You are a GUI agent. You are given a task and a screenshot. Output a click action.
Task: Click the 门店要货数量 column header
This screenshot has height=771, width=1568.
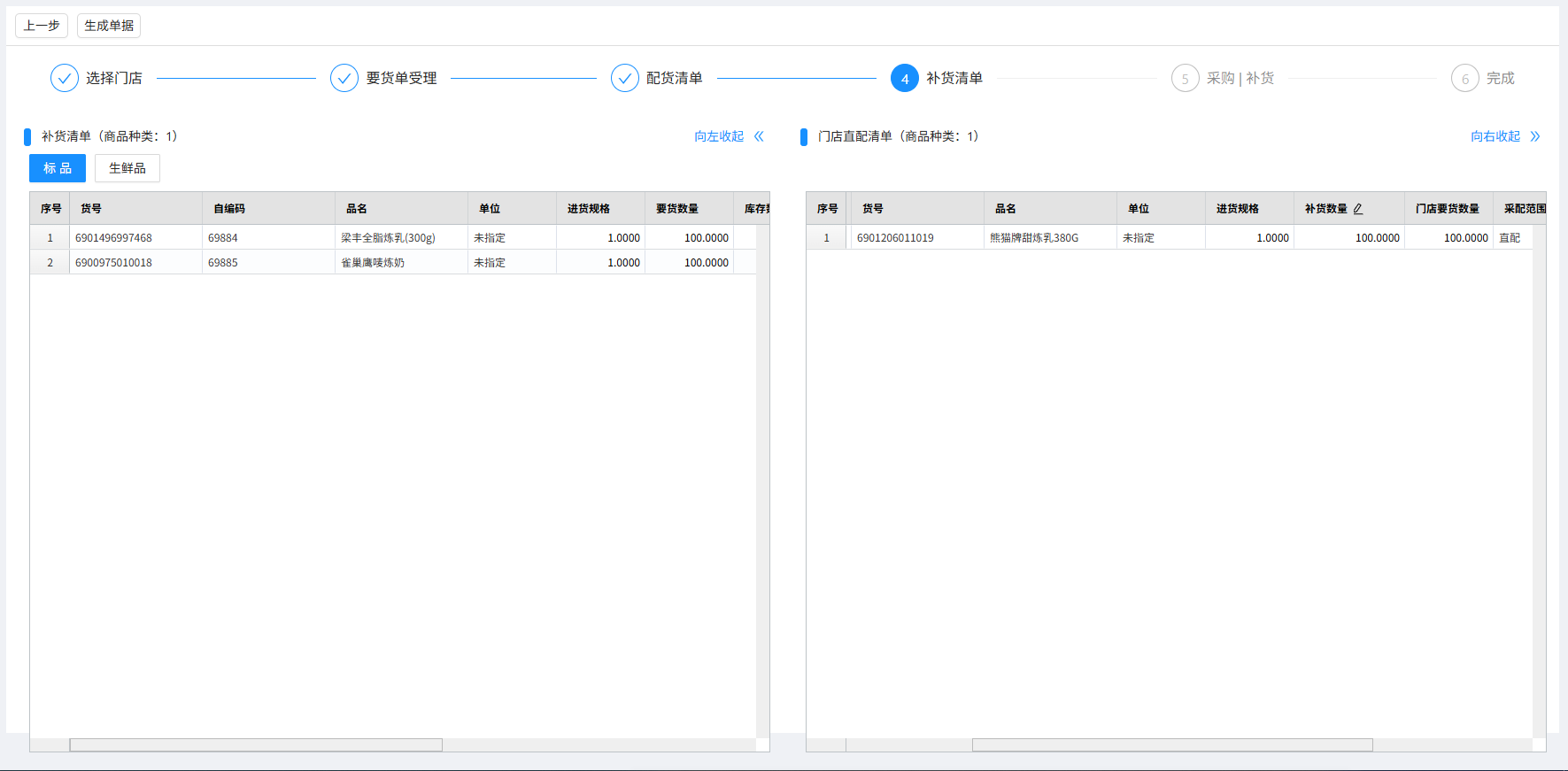click(x=1449, y=209)
